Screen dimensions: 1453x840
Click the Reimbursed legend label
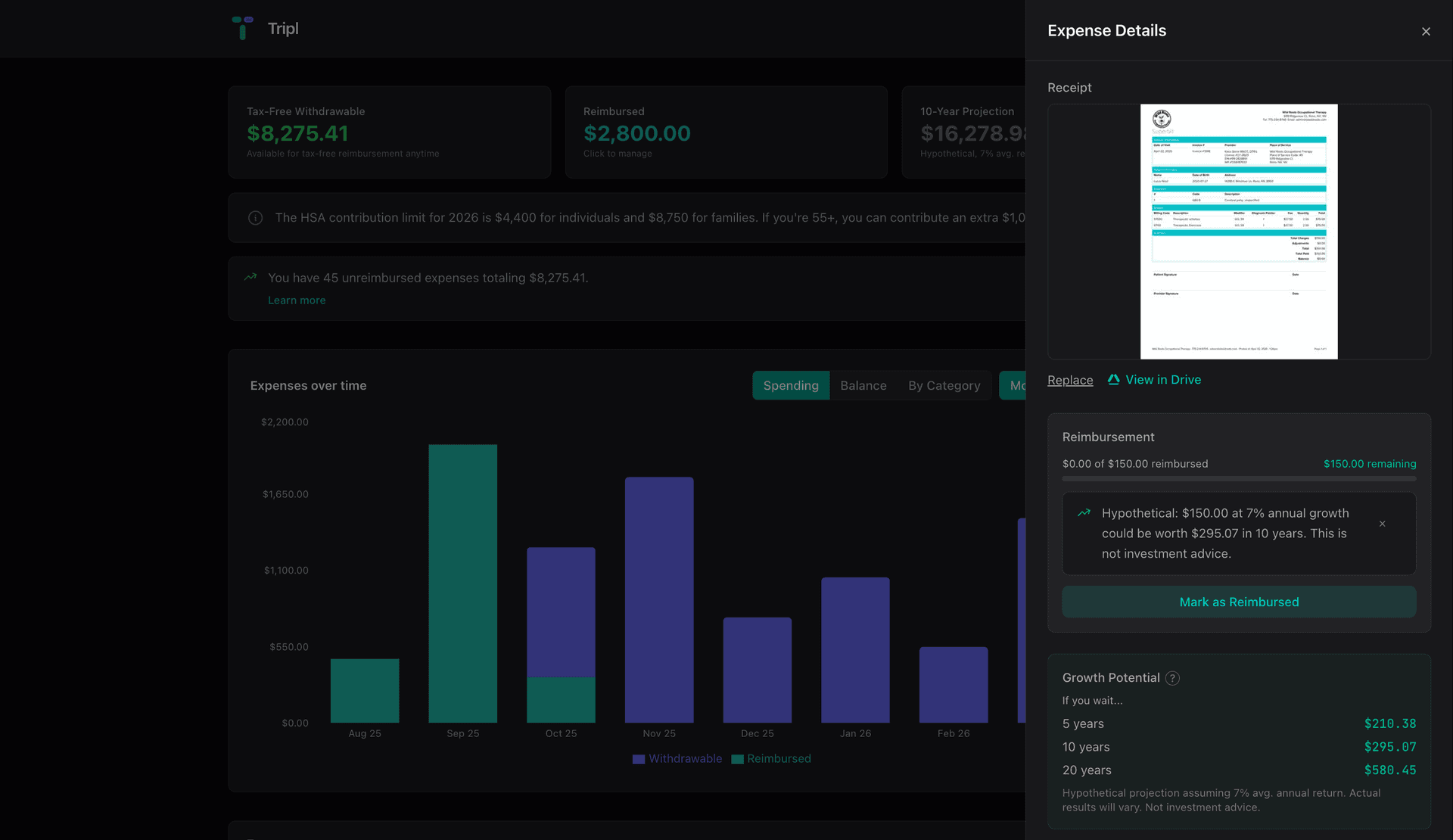(779, 759)
